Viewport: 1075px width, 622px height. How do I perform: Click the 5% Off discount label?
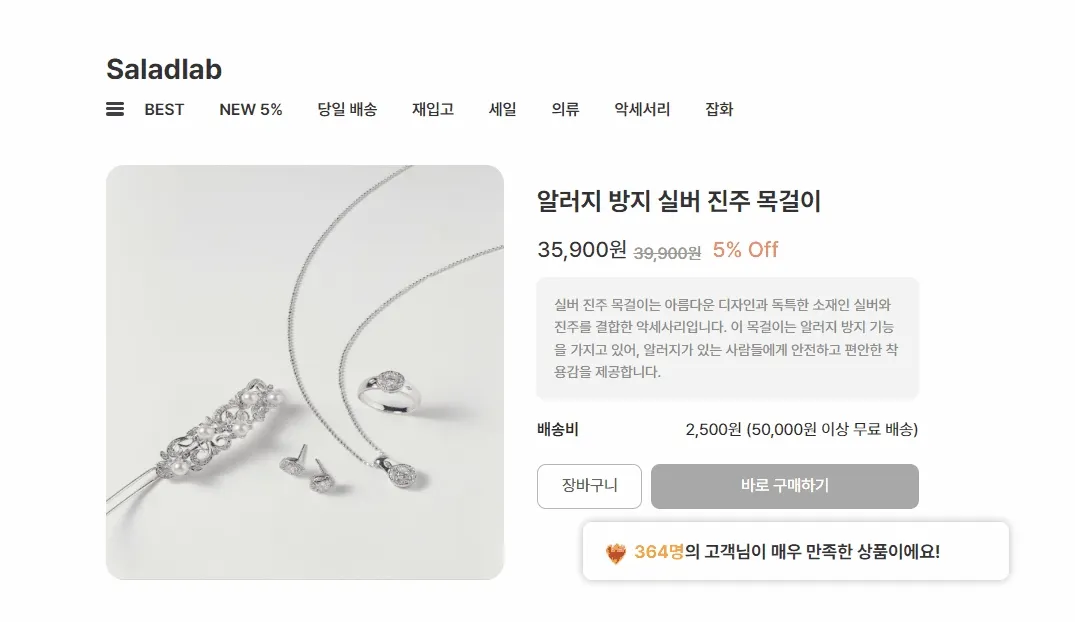coord(745,250)
